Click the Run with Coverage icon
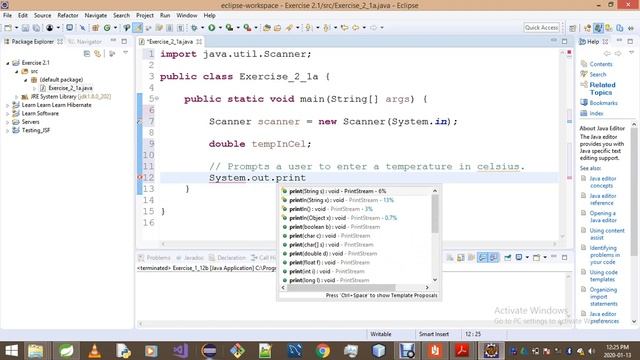This screenshot has height=360, width=640. pos(229,28)
